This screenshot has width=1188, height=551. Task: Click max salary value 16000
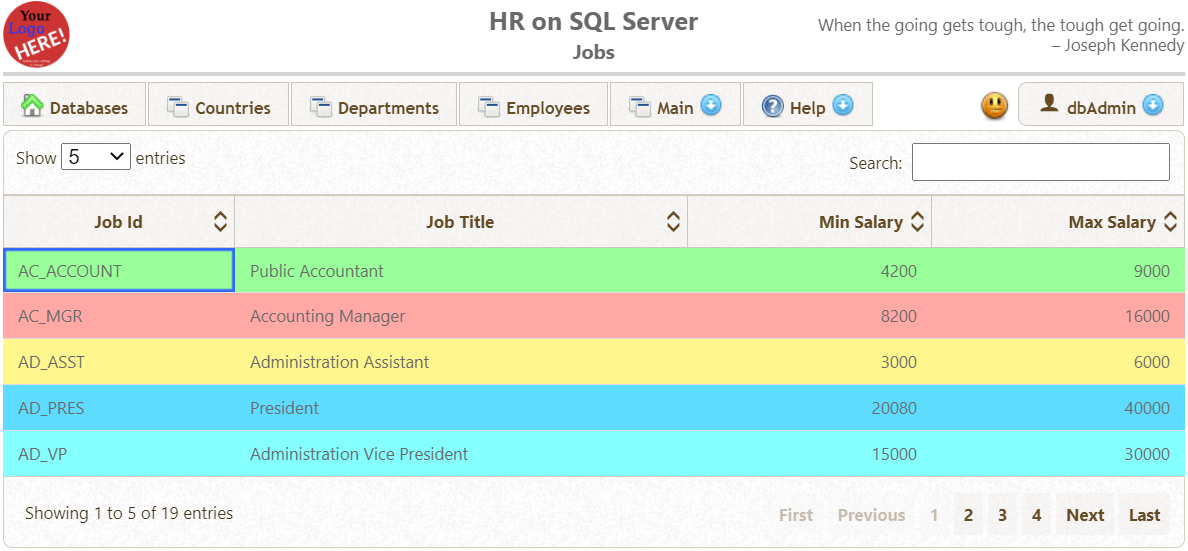[x=1147, y=316]
